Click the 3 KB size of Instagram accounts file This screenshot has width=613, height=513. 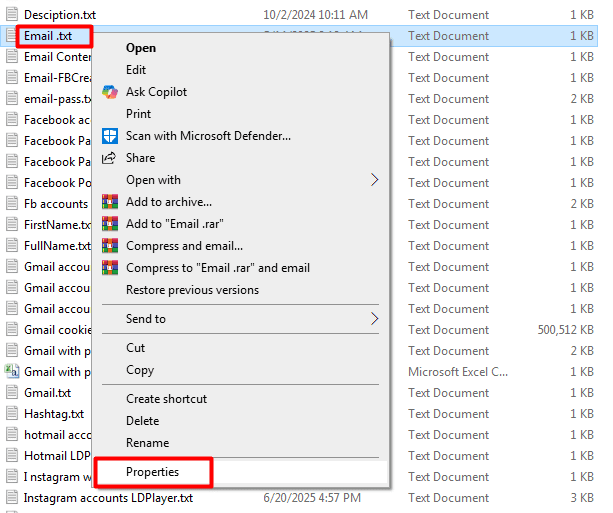(x=582, y=498)
